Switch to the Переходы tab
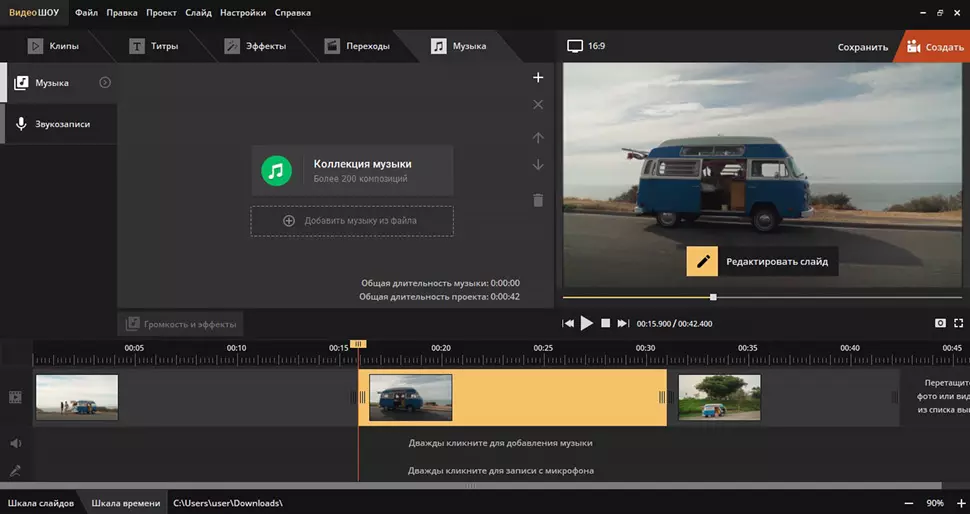 (357, 46)
